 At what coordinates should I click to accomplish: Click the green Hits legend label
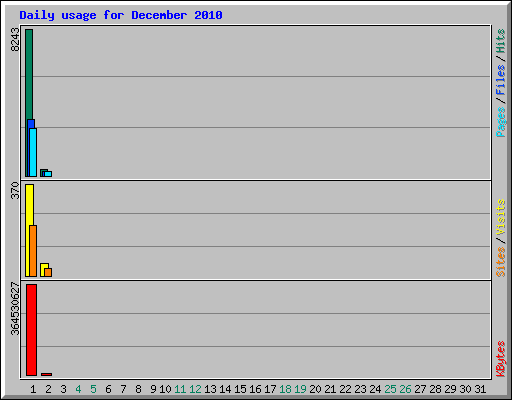pos(501,41)
